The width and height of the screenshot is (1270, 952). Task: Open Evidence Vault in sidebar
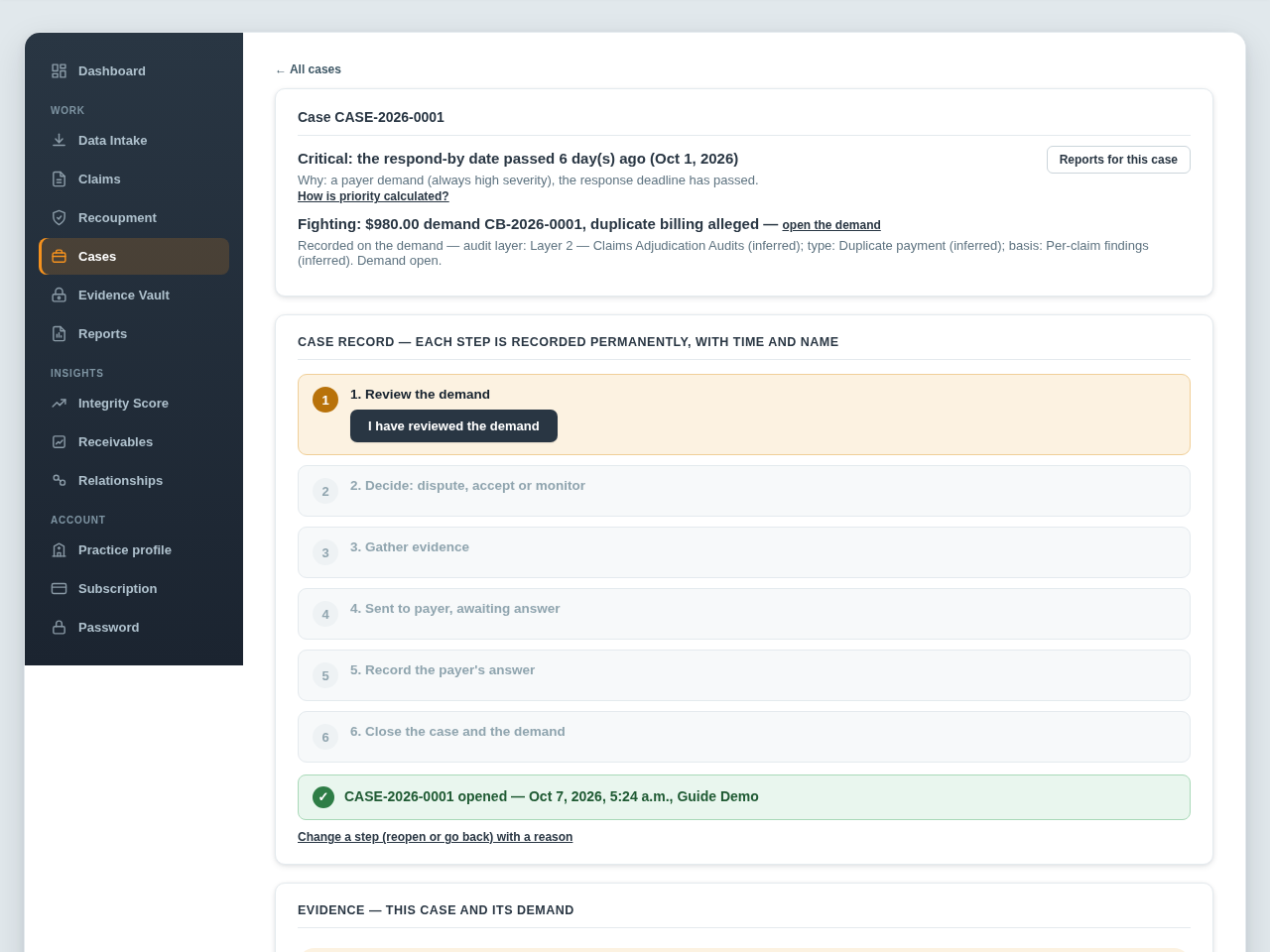click(x=134, y=296)
